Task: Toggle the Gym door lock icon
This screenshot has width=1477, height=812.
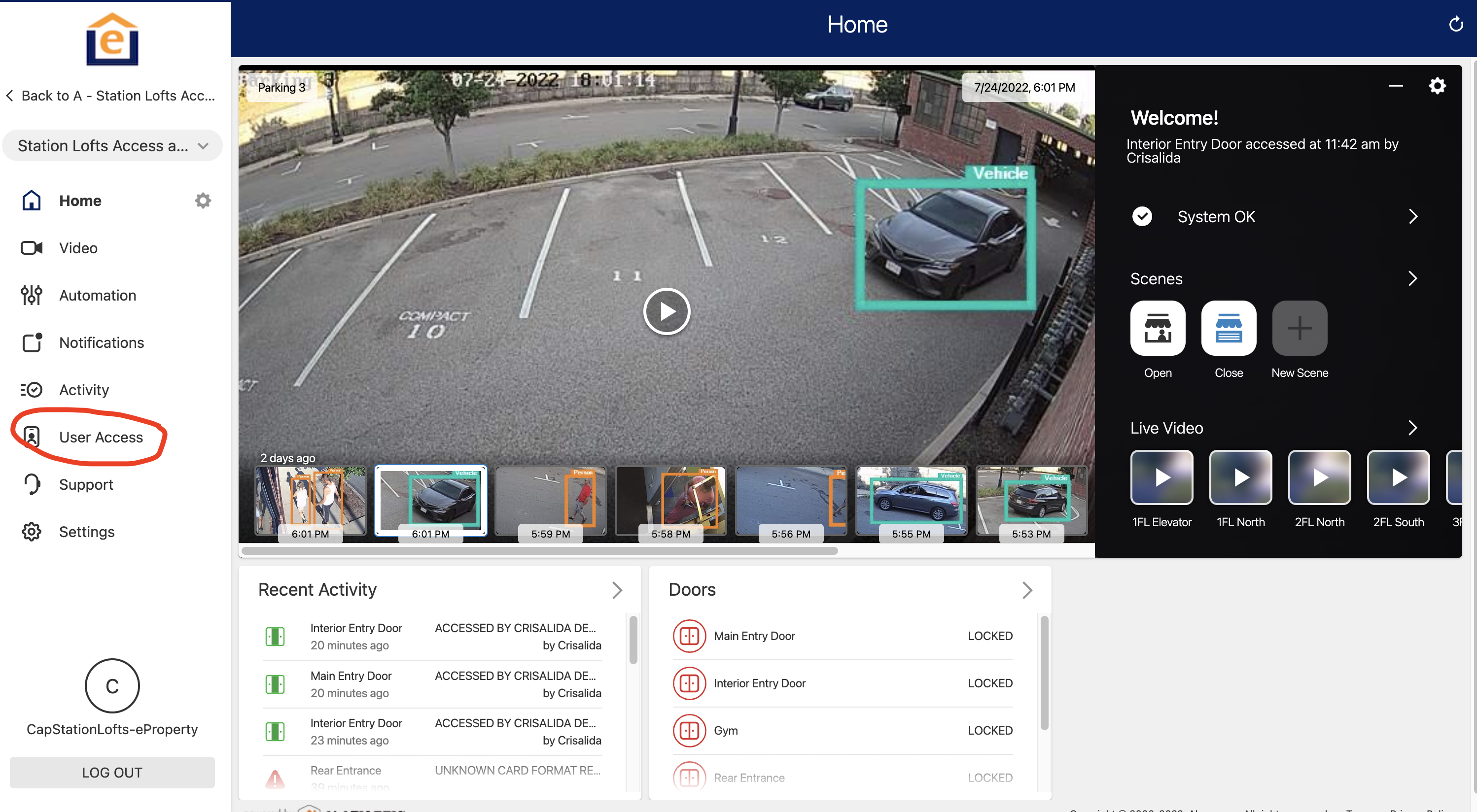Action: [689, 730]
